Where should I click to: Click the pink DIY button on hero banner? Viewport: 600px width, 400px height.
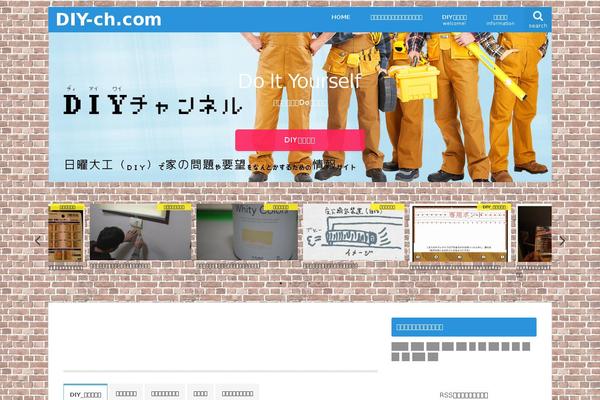[x=300, y=140]
